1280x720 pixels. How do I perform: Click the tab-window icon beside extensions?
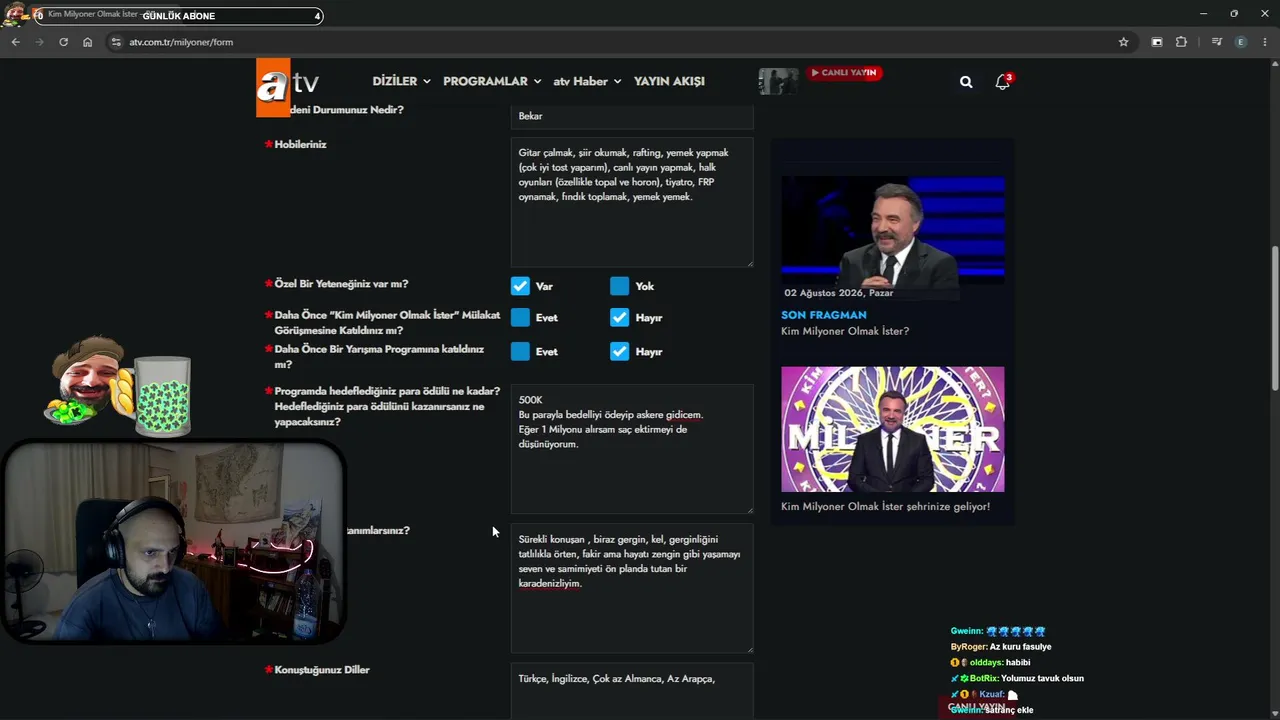[1157, 42]
